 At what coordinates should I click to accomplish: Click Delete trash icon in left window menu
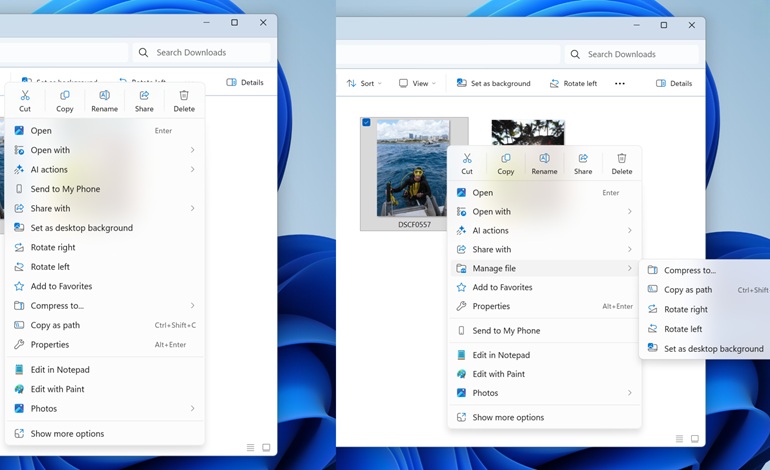[184, 95]
